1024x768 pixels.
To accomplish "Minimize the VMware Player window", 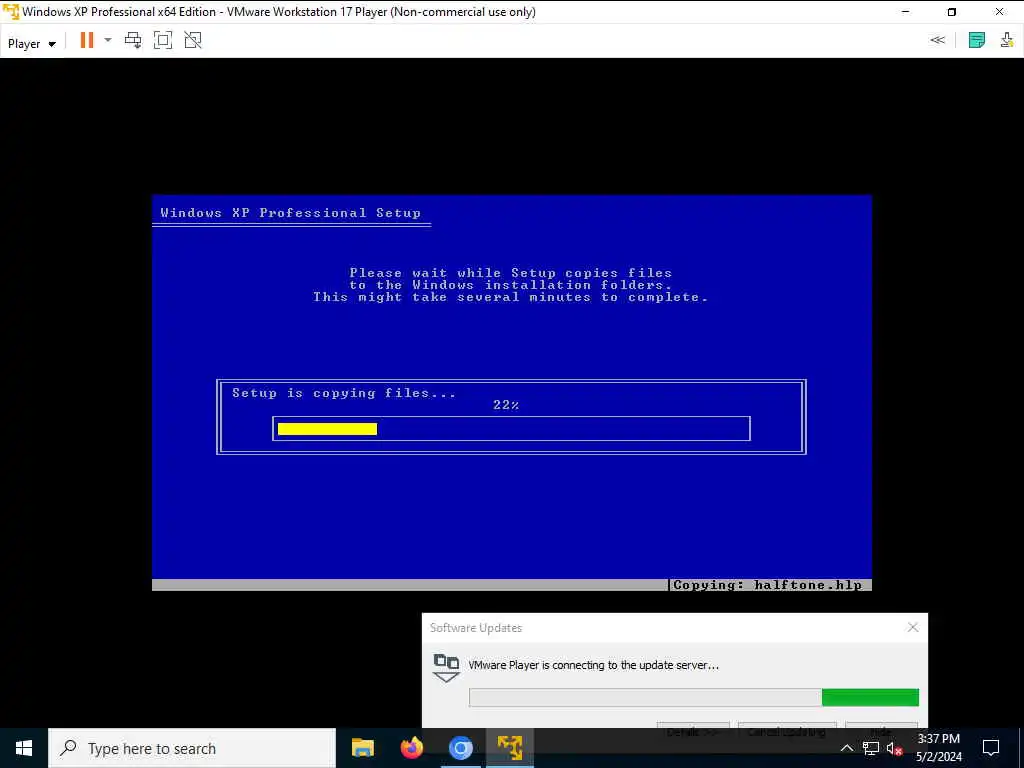I will click(x=905, y=12).
